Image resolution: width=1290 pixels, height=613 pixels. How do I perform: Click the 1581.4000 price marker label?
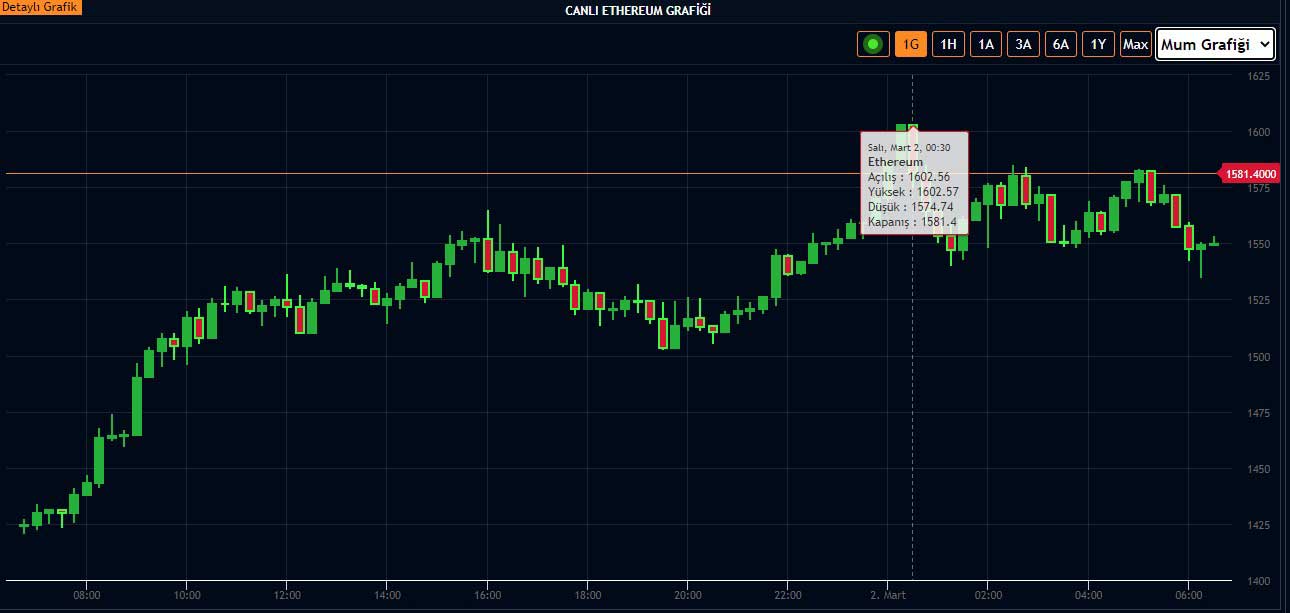click(1251, 174)
